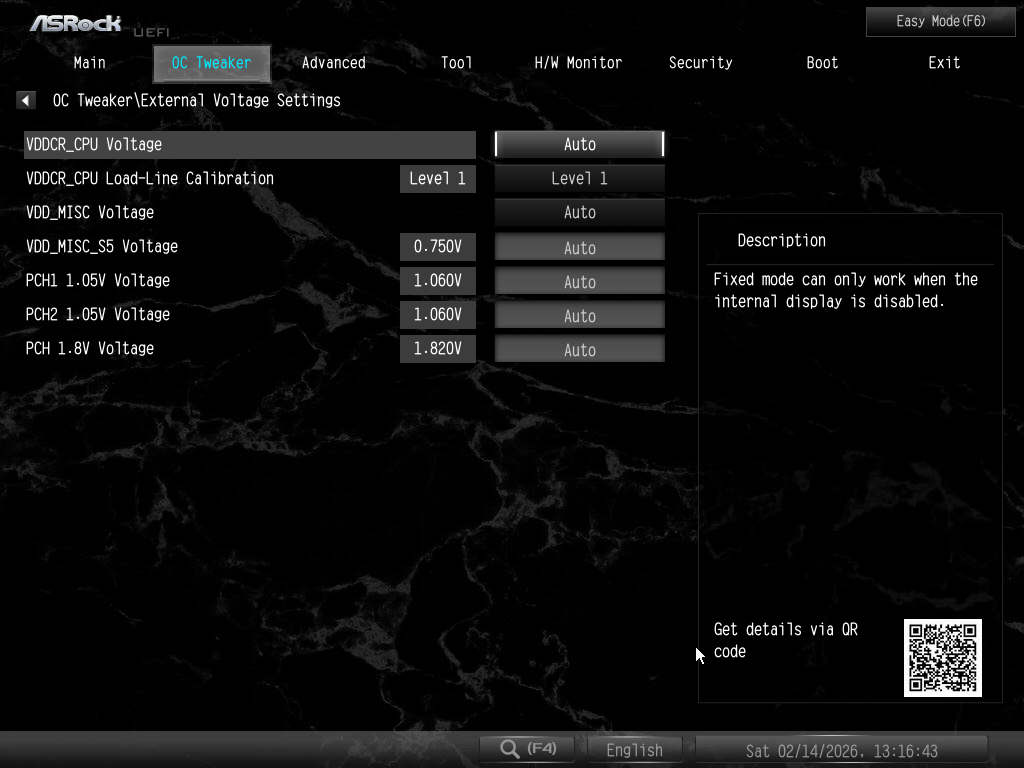Viewport: 1024px width, 768px height.
Task: Switch to Easy Mode (F6)
Action: (x=940, y=22)
